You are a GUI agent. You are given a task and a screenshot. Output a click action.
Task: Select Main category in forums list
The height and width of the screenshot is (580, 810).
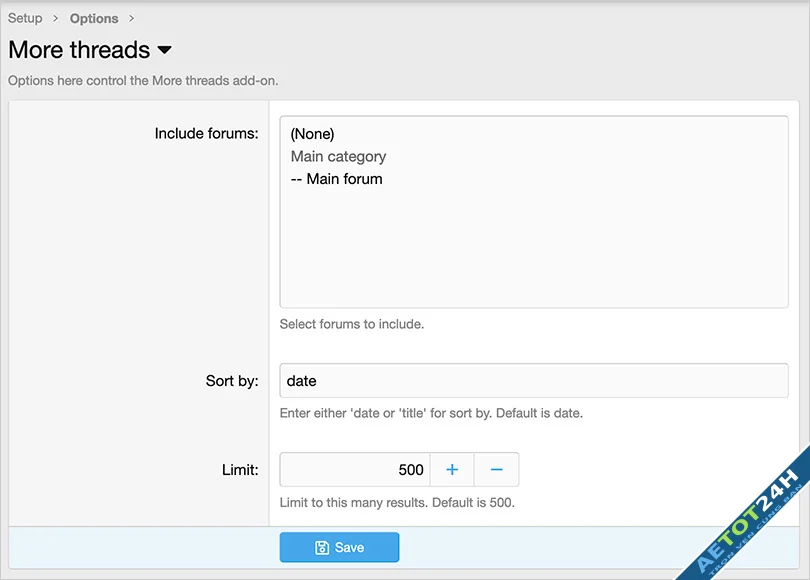(x=338, y=156)
